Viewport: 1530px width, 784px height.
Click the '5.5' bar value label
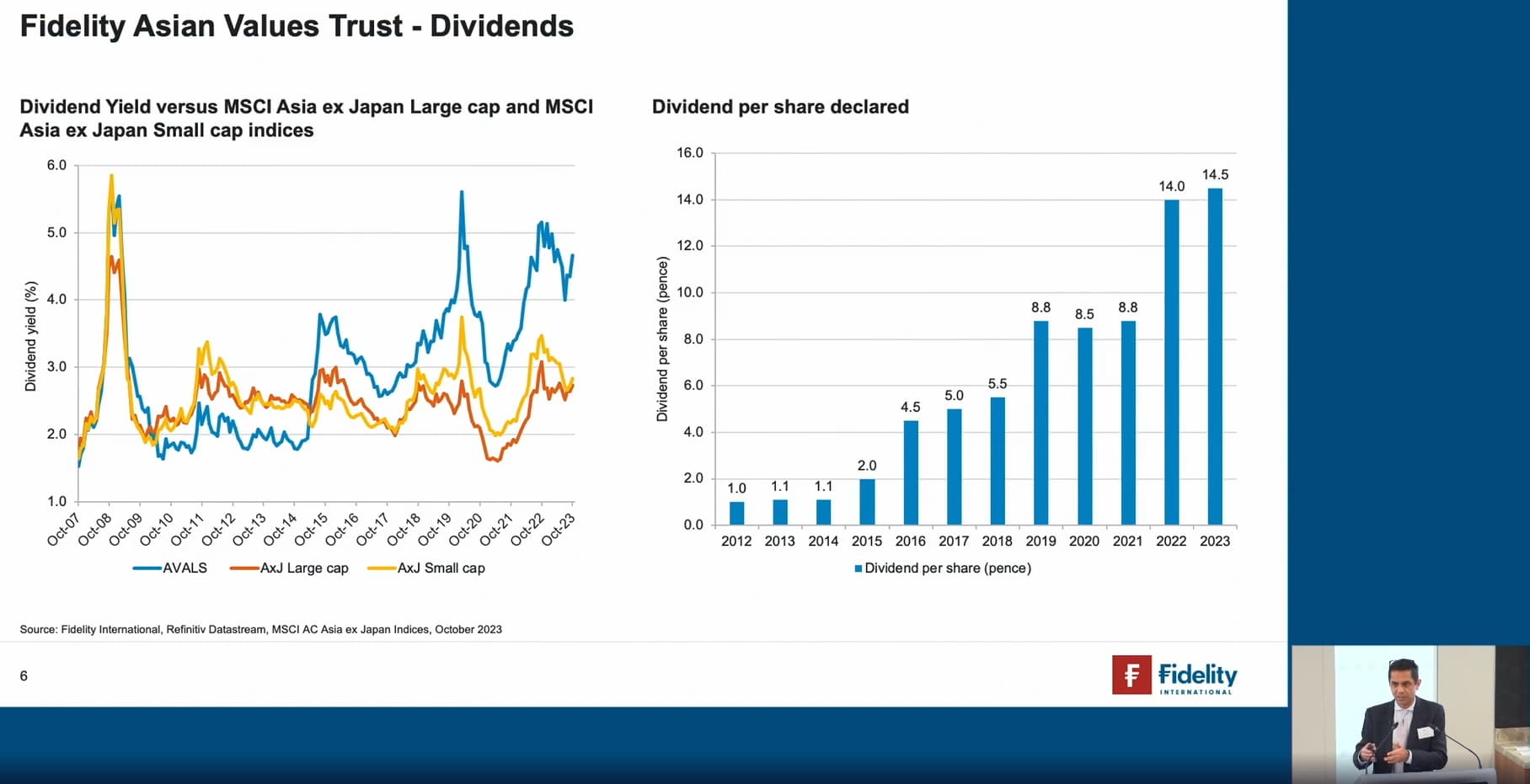click(x=998, y=384)
